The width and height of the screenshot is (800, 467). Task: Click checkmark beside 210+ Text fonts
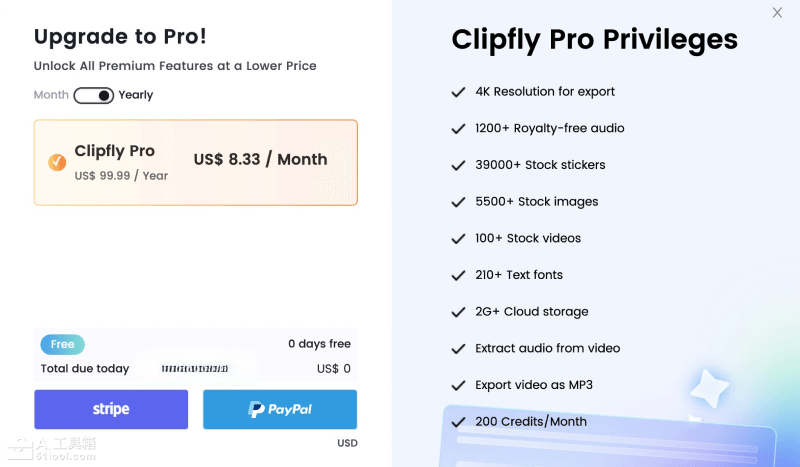click(x=458, y=275)
